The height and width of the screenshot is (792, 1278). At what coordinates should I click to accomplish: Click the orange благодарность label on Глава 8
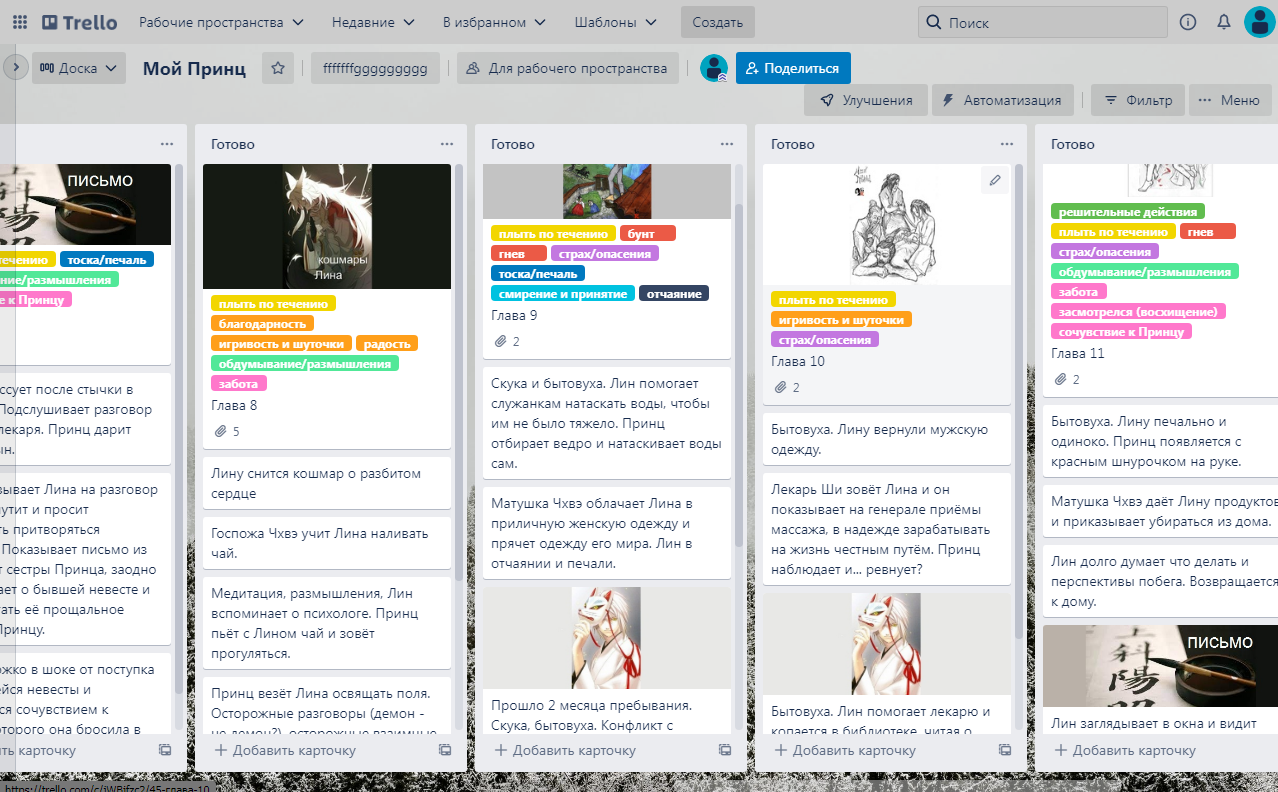tap(263, 323)
